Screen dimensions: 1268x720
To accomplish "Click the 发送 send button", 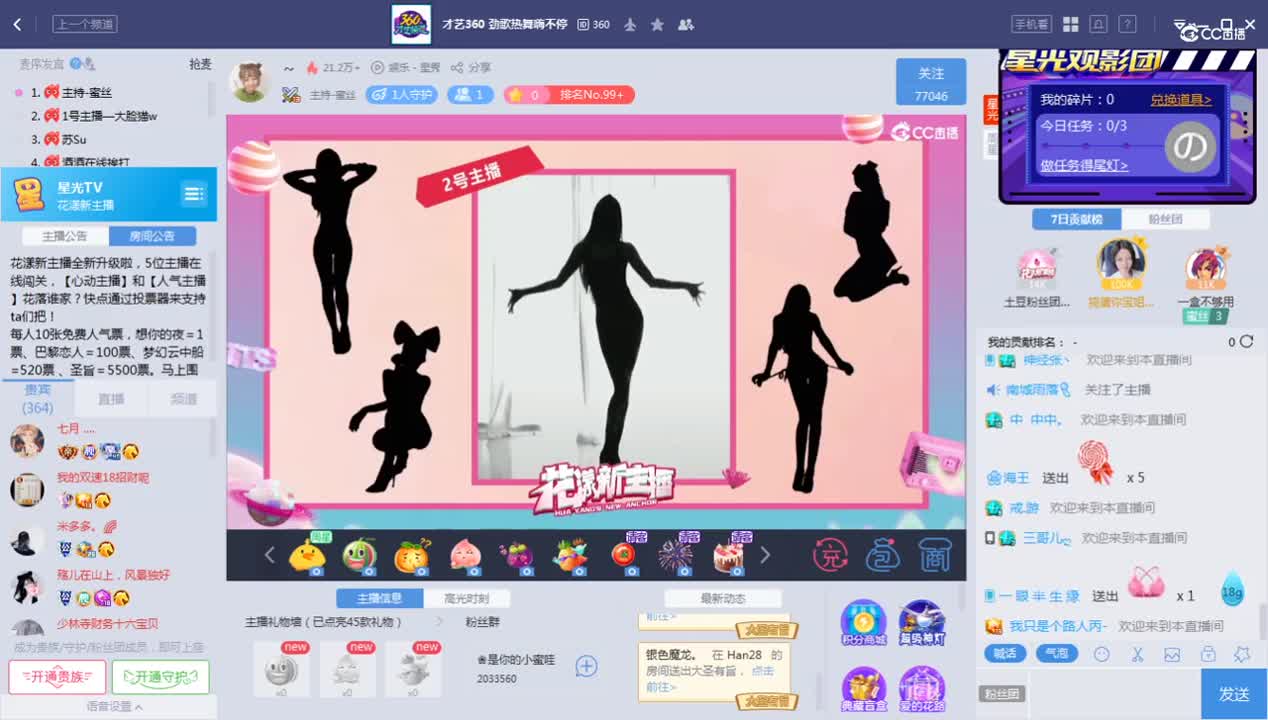I will tap(1234, 694).
